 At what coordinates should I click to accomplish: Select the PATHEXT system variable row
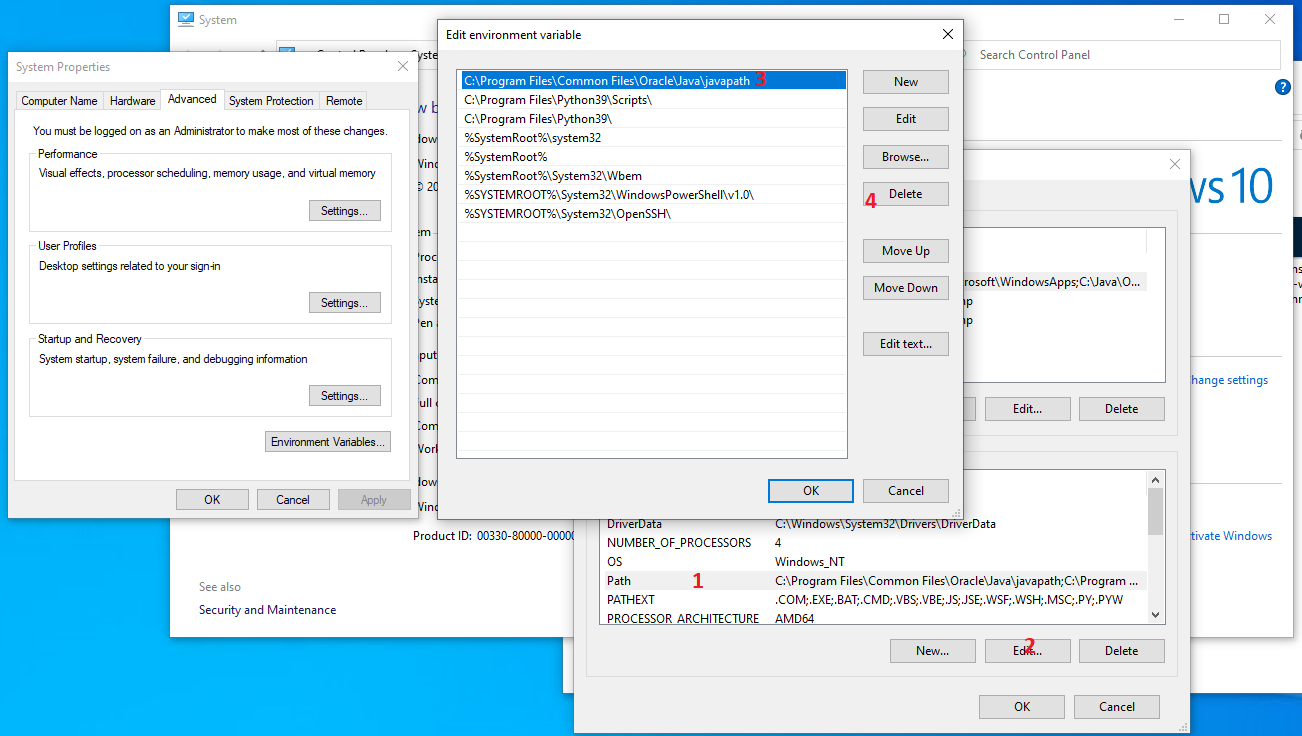(875, 600)
